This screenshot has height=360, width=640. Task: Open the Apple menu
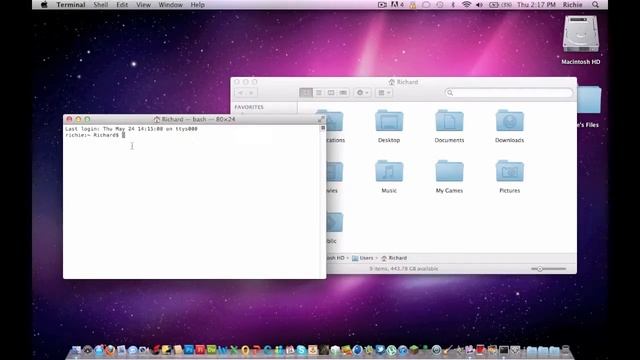pyautogui.click(x=44, y=4)
